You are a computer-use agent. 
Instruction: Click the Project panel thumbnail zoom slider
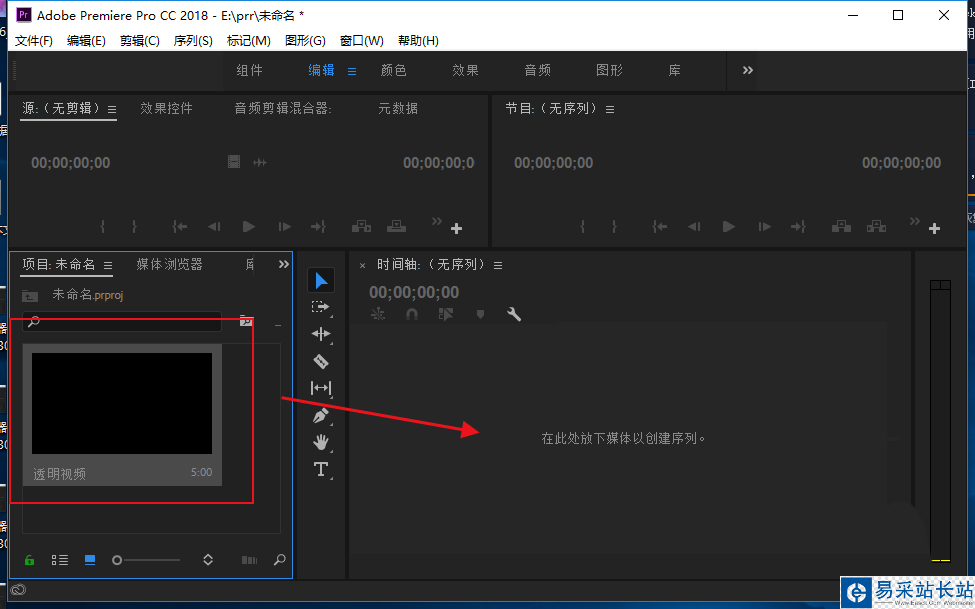(147, 560)
